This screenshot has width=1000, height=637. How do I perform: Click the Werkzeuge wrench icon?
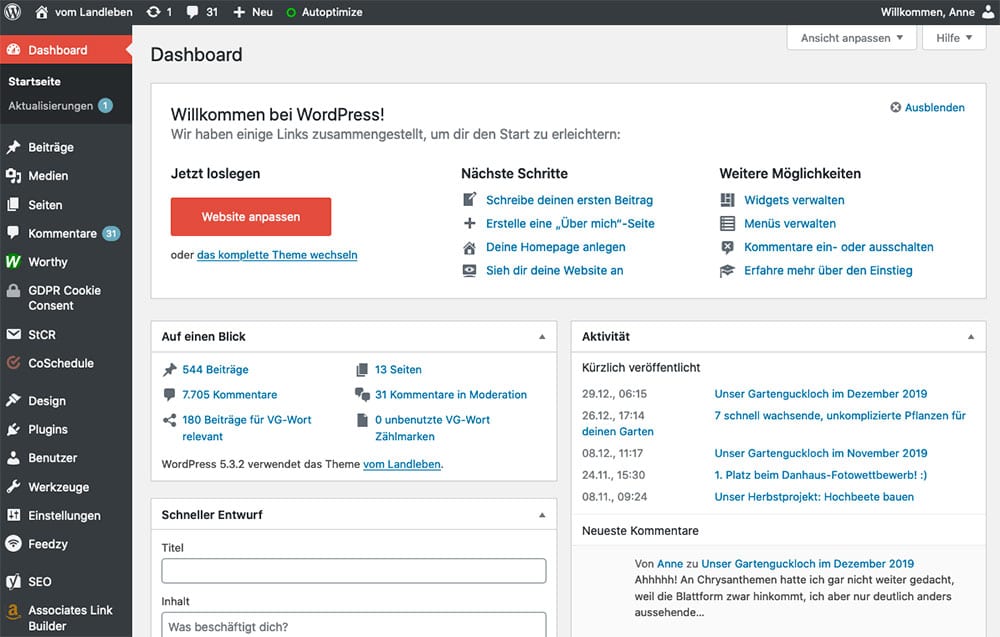tap(13, 487)
